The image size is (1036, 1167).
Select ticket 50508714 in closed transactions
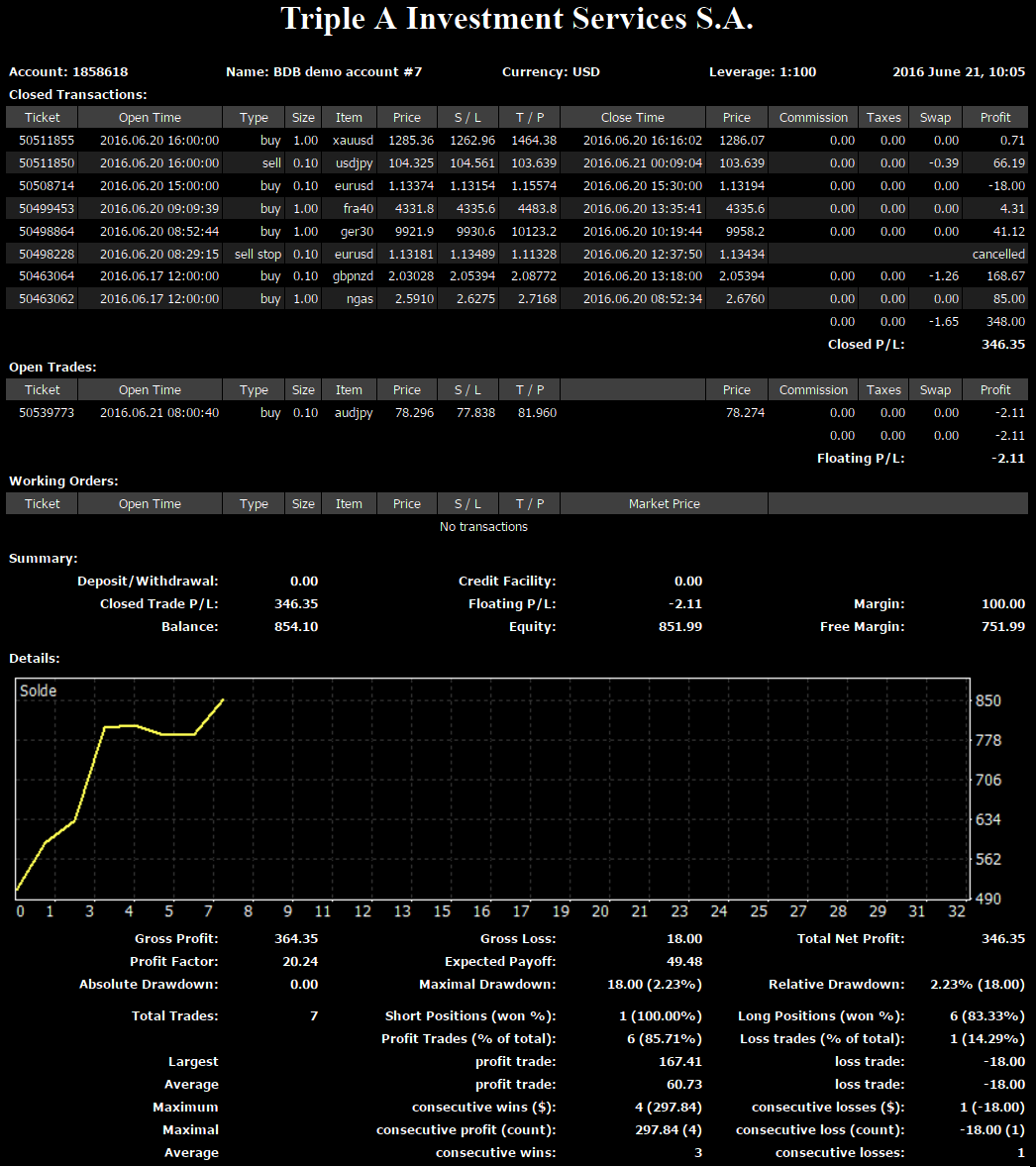pos(47,185)
